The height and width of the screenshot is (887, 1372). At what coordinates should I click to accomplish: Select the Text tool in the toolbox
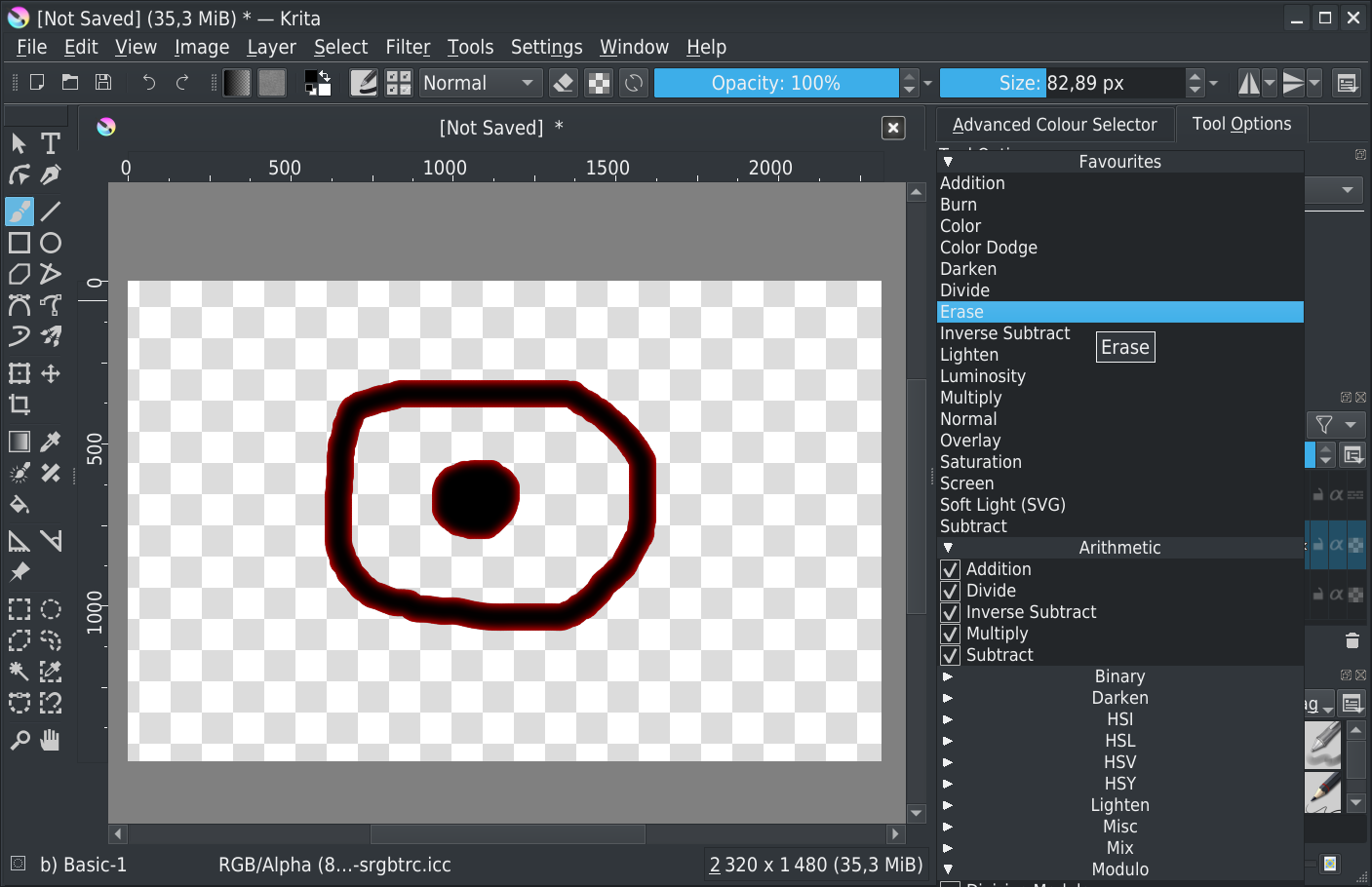[51, 144]
